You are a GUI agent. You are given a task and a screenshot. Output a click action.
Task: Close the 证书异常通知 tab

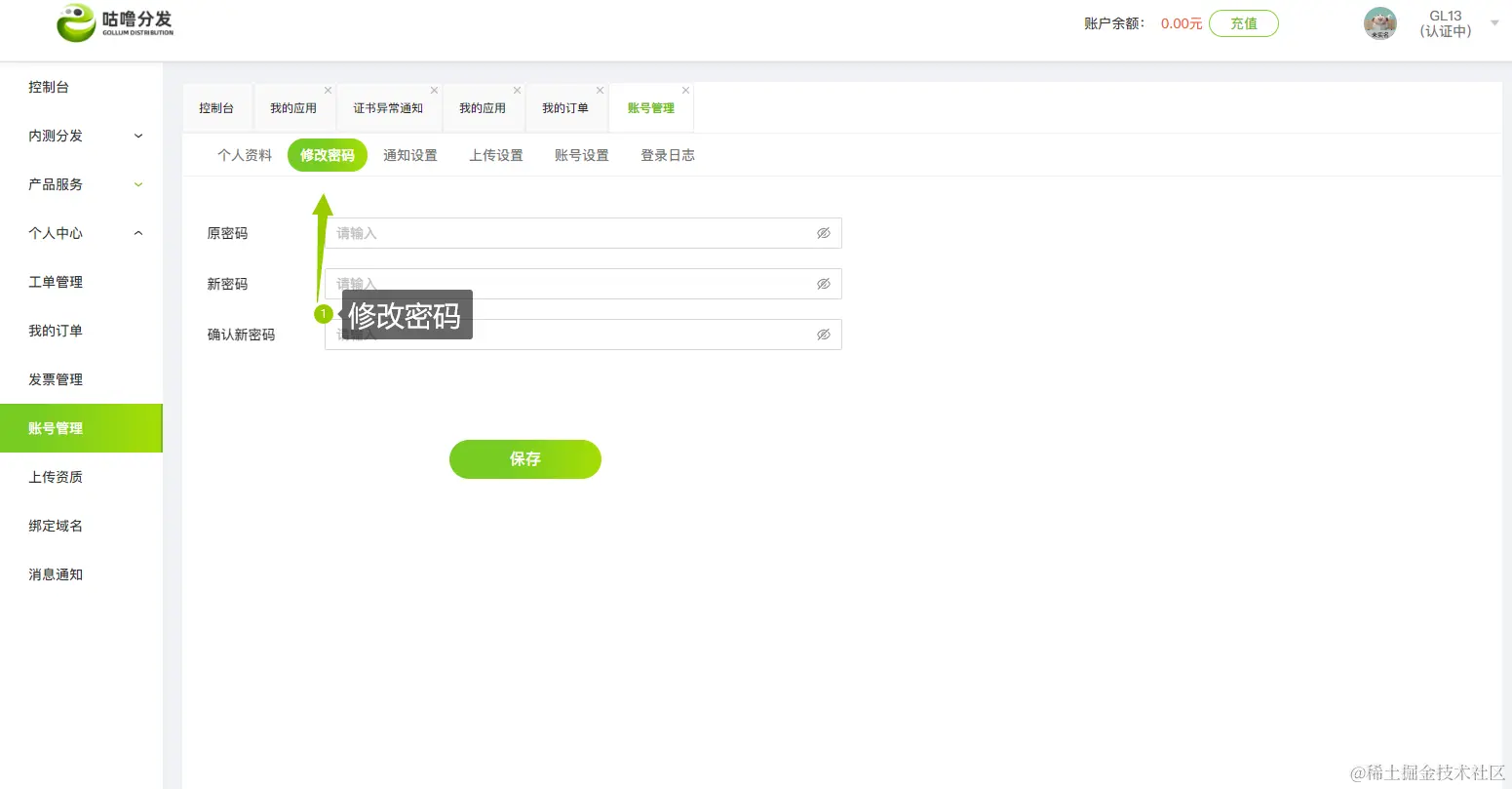coord(433,89)
